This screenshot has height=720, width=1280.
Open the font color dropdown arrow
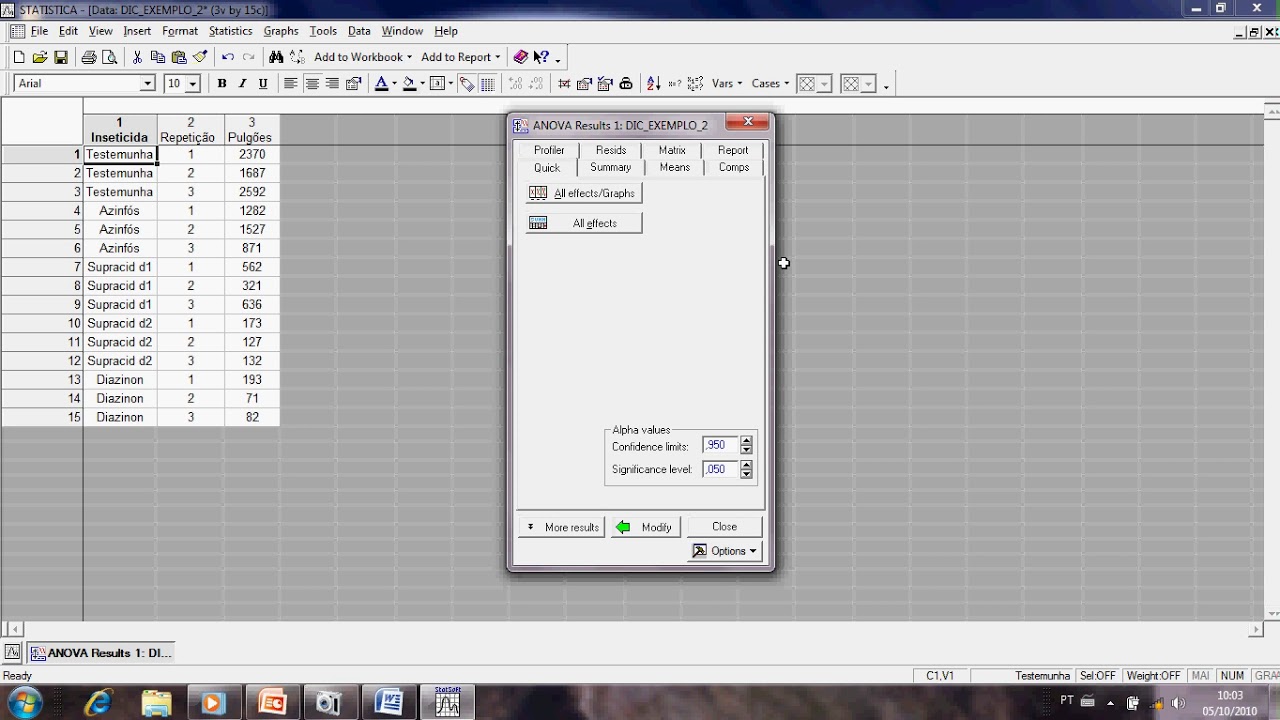coord(394,84)
